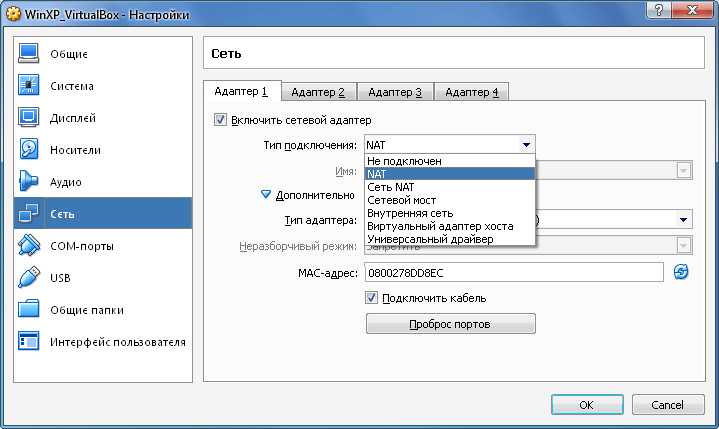Regenerate MAC address with refresh icon

[681, 272]
